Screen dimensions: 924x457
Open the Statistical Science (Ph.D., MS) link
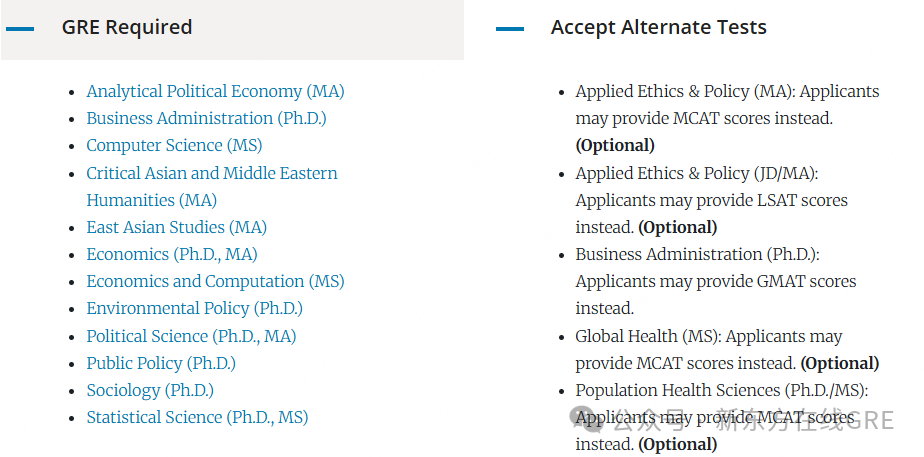pos(197,418)
